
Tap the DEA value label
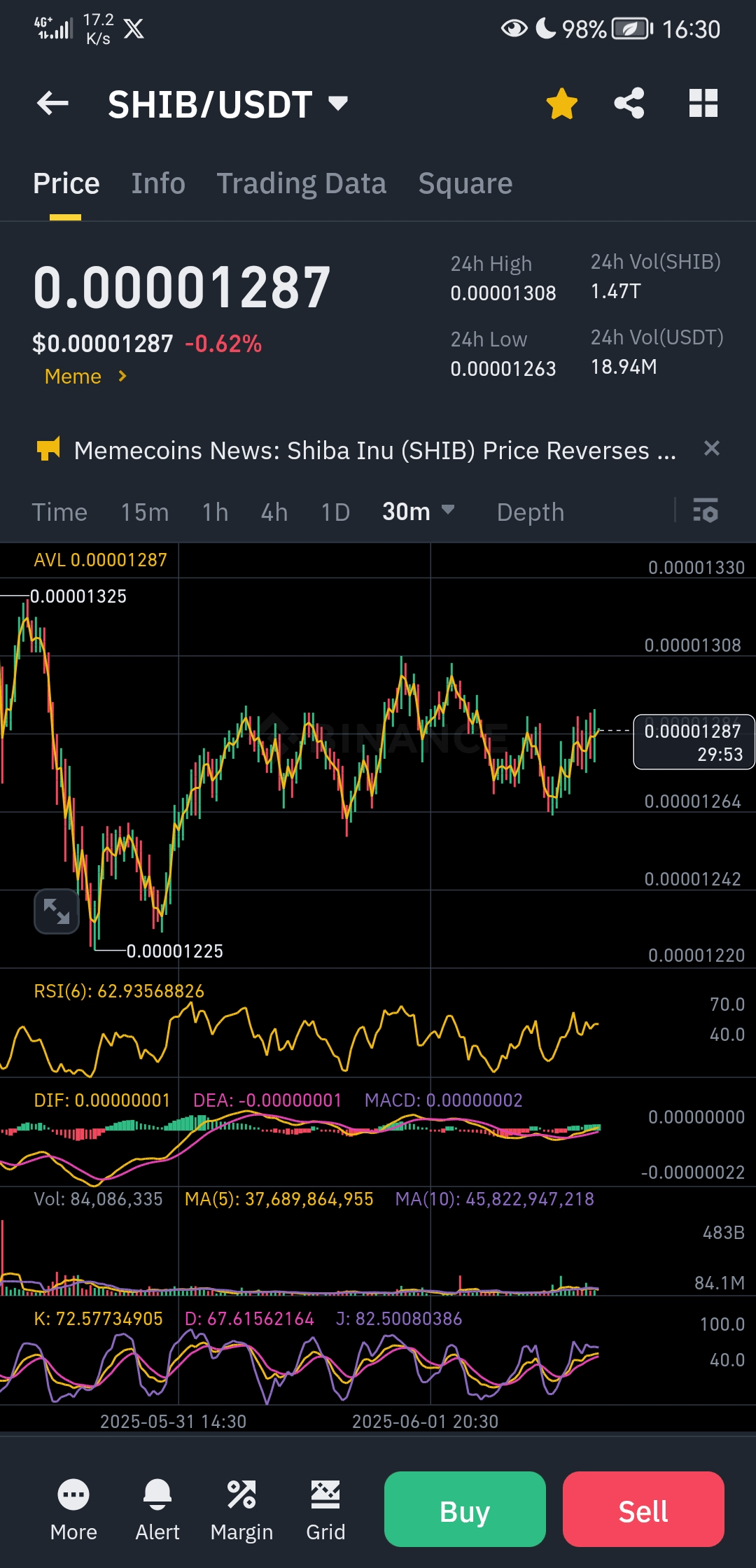pos(267,1100)
